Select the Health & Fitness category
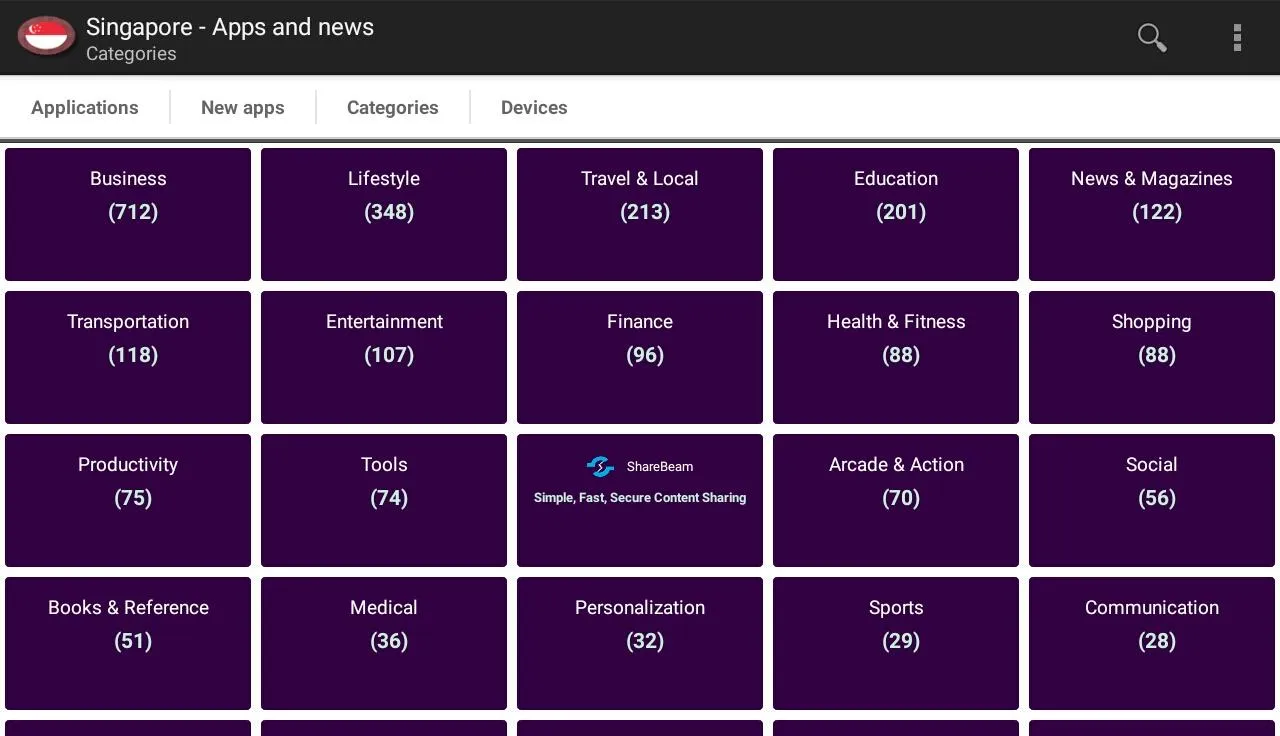1280x736 pixels. (x=896, y=357)
